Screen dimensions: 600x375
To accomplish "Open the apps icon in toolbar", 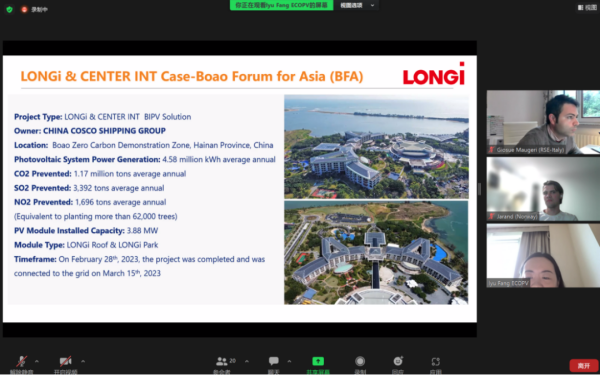I will 435,361.
